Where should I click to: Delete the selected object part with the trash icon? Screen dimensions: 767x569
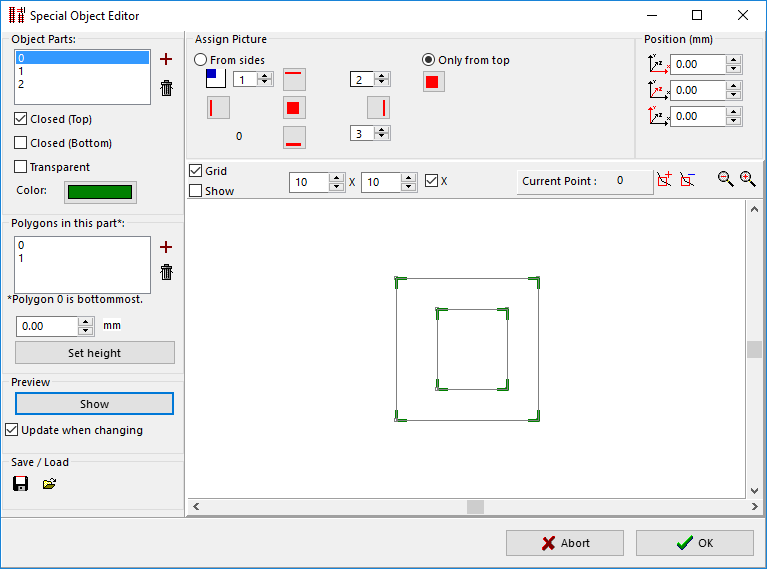(166, 88)
